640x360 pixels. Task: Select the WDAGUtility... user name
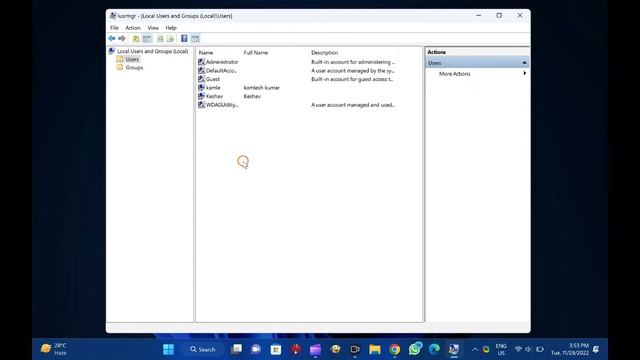pos(222,105)
